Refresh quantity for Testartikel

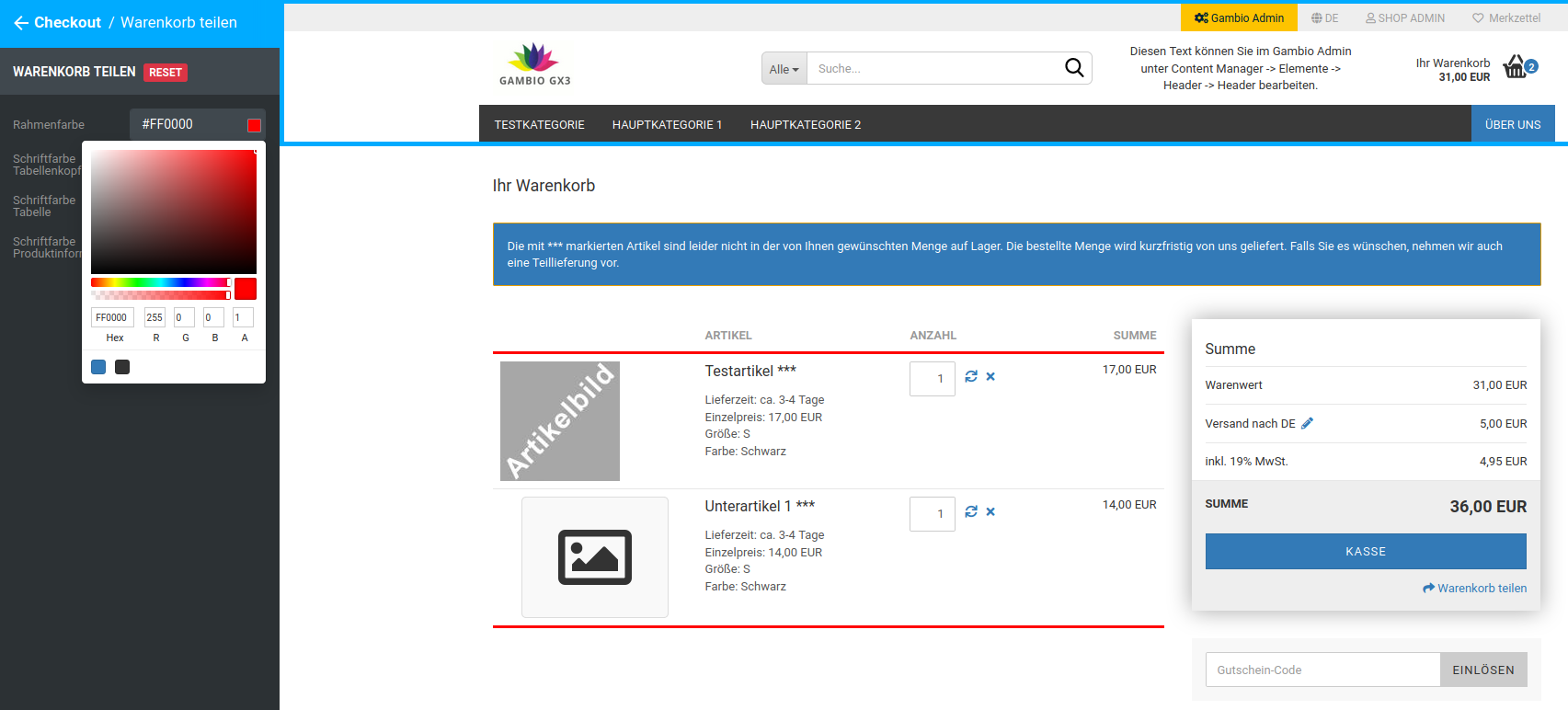[x=971, y=376]
